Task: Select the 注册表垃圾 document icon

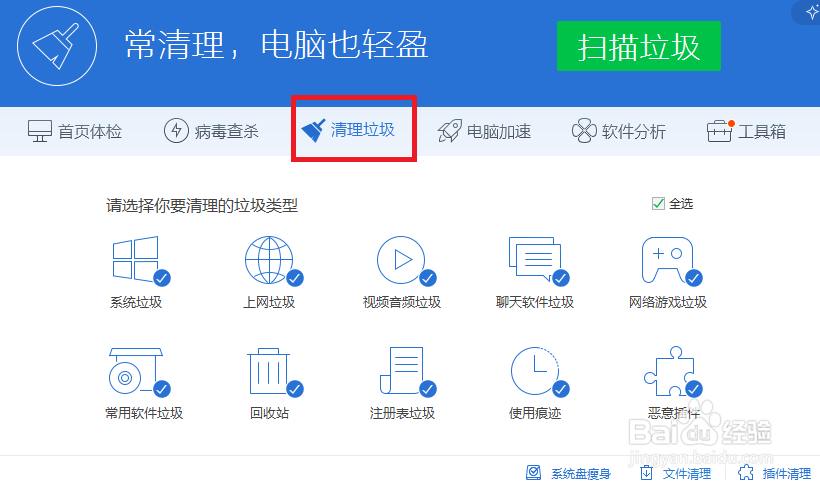Action: [402, 370]
